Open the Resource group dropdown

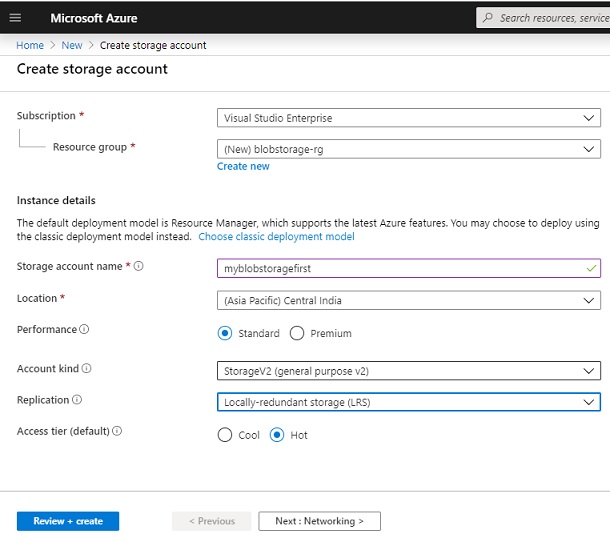409,149
